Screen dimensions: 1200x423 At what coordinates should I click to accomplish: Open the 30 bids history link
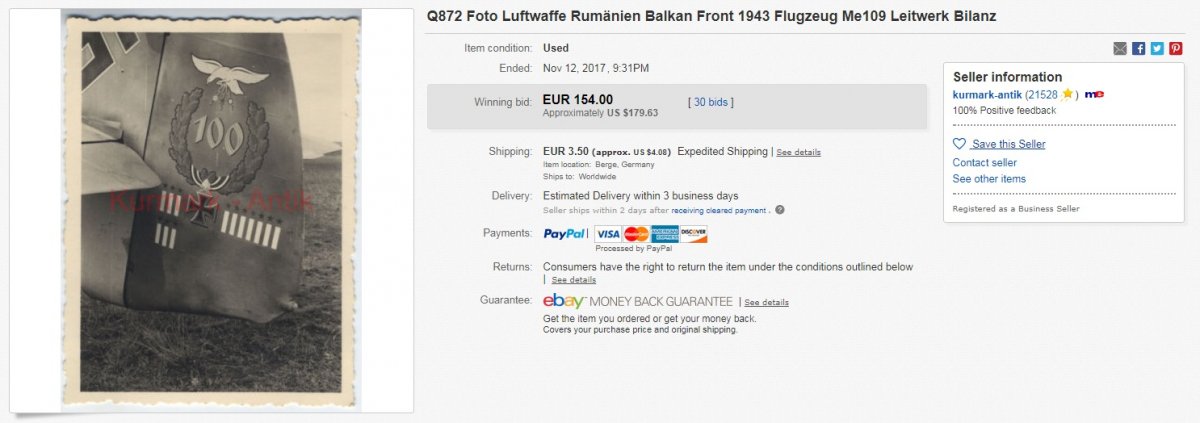710,102
